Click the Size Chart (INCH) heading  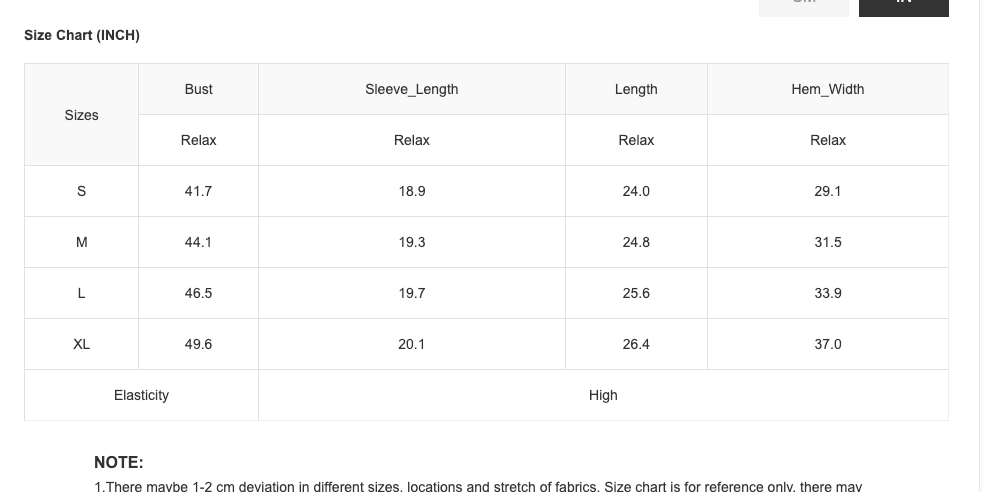(x=82, y=35)
